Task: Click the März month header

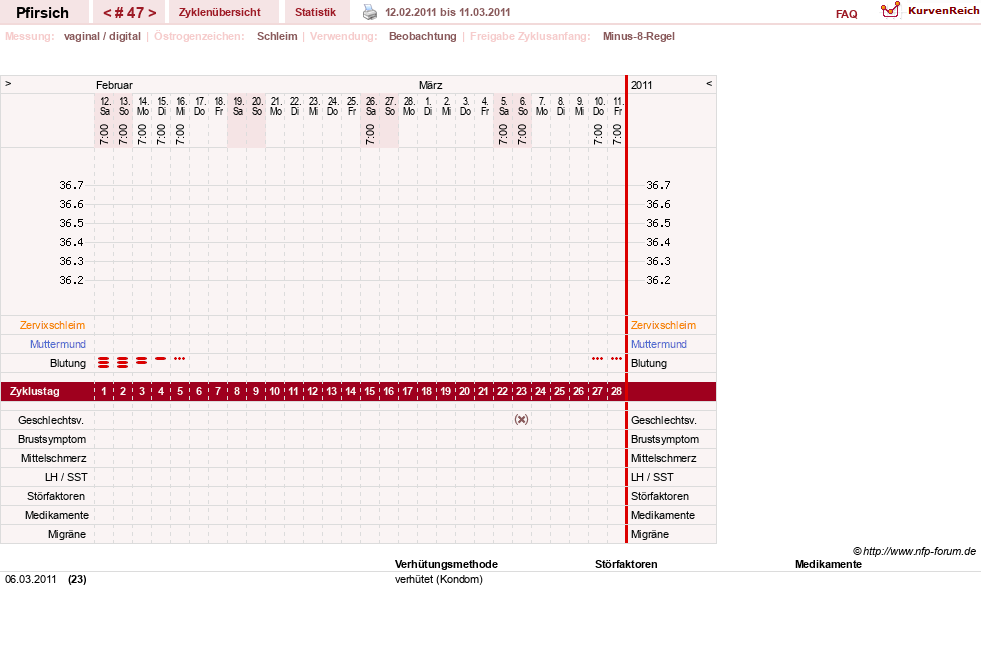Action: click(430, 85)
